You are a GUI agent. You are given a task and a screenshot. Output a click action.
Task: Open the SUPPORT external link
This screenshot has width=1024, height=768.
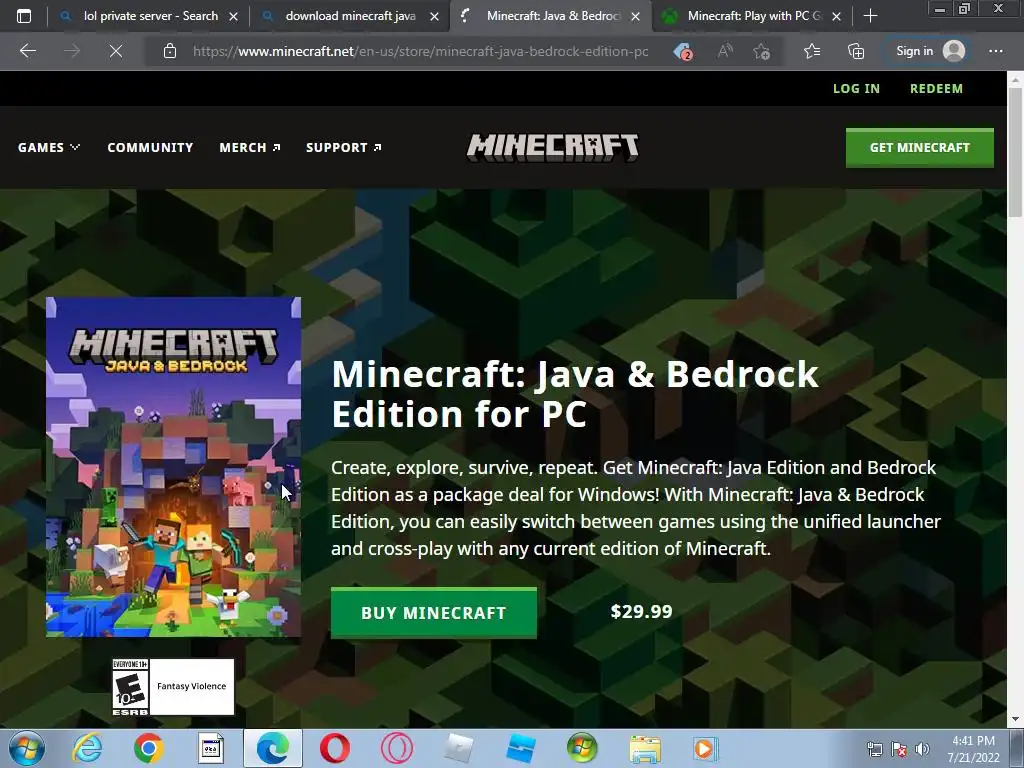pyautogui.click(x=344, y=148)
